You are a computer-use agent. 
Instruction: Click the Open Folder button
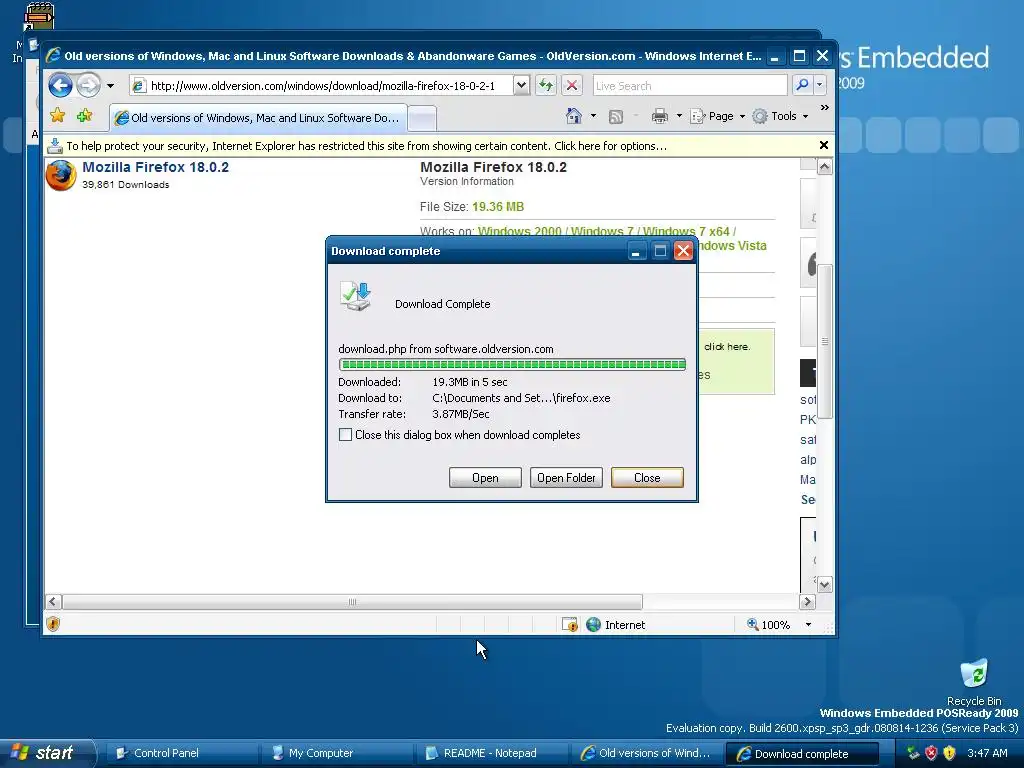pos(566,477)
